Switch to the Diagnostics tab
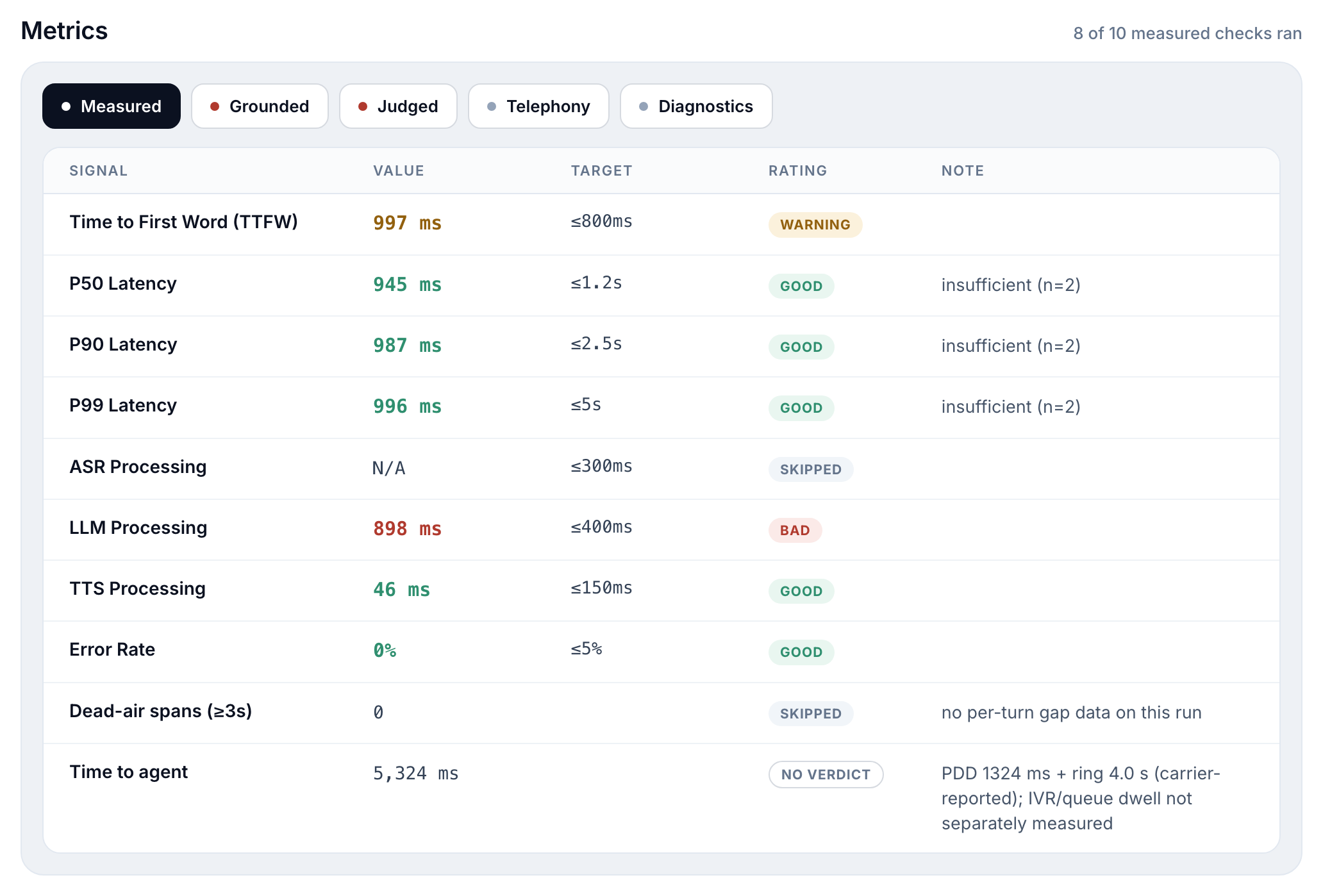This screenshot has height=896, width=1323. click(696, 106)
